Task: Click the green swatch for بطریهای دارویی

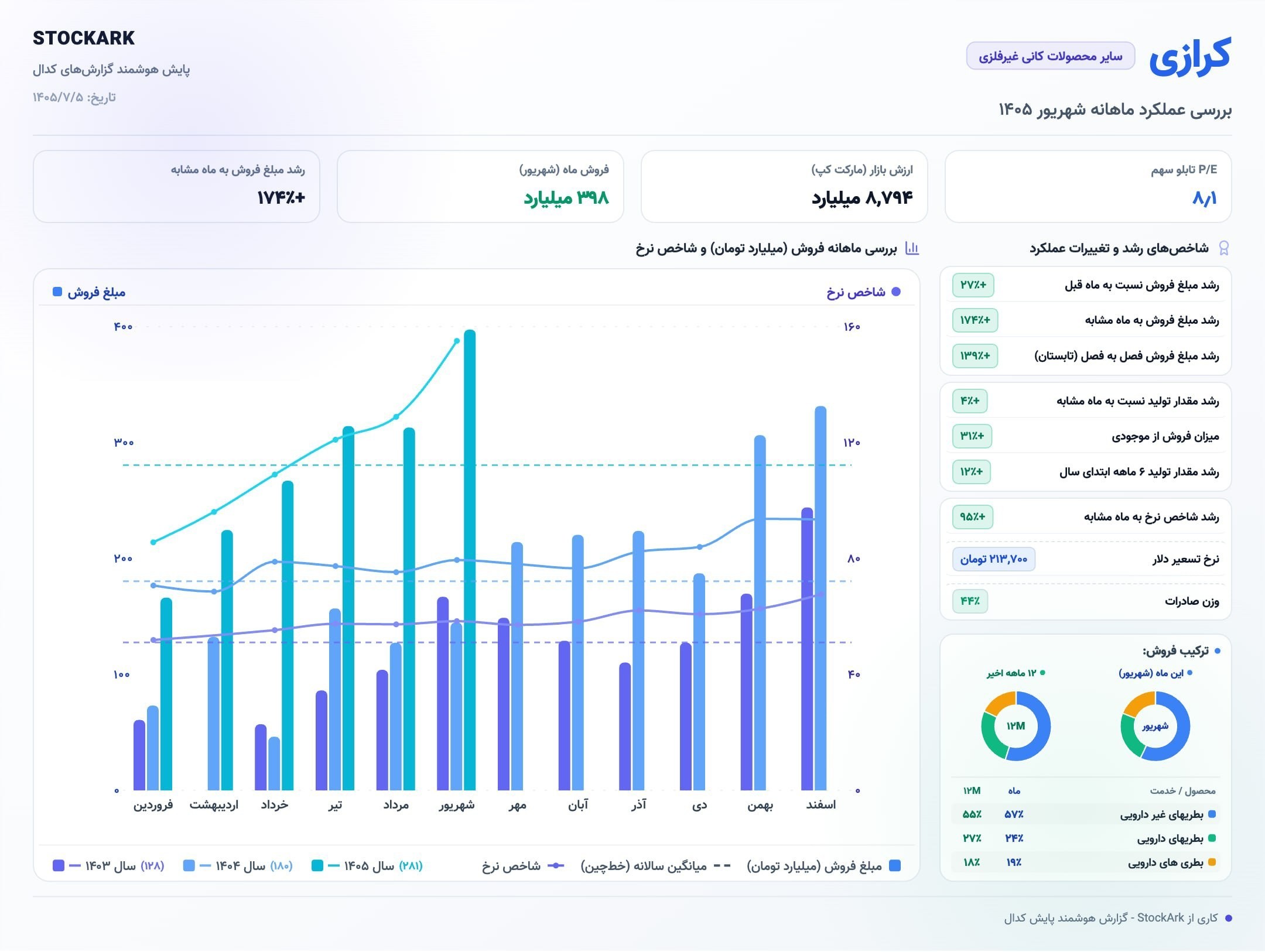Action: 1212,838
